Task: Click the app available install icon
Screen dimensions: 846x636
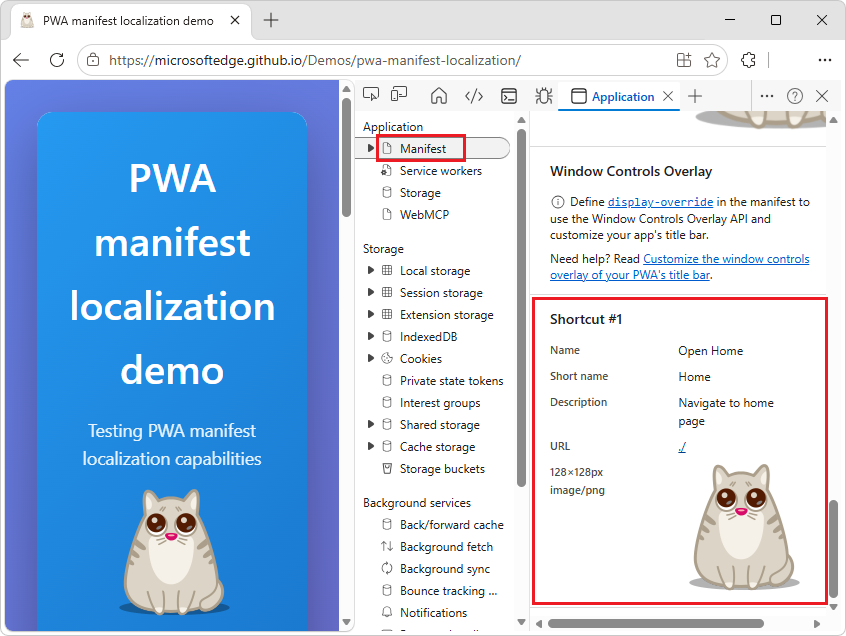Action: (x=684, y=60)
